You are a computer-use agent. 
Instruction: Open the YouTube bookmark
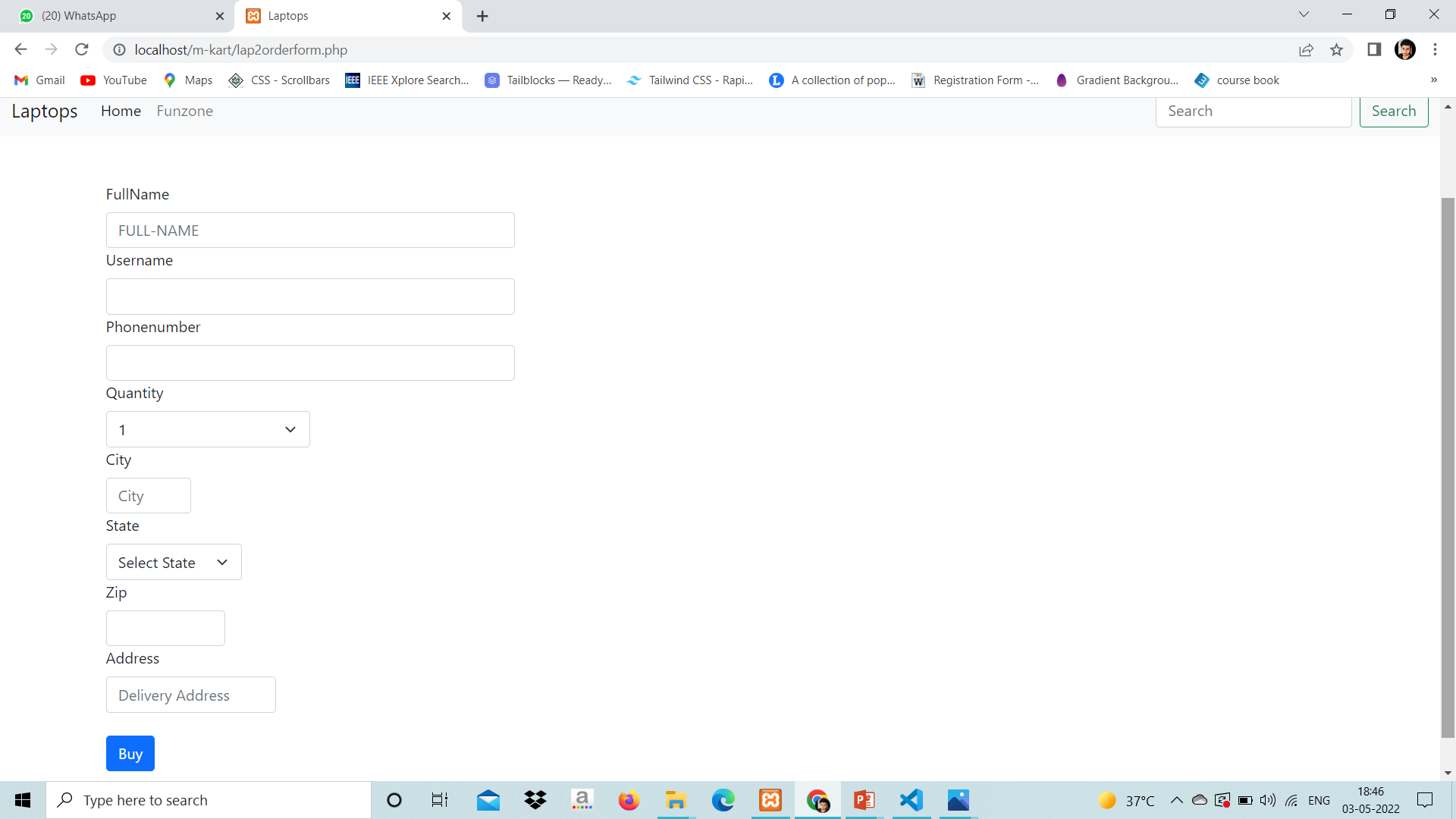click(x=112, y=80)
